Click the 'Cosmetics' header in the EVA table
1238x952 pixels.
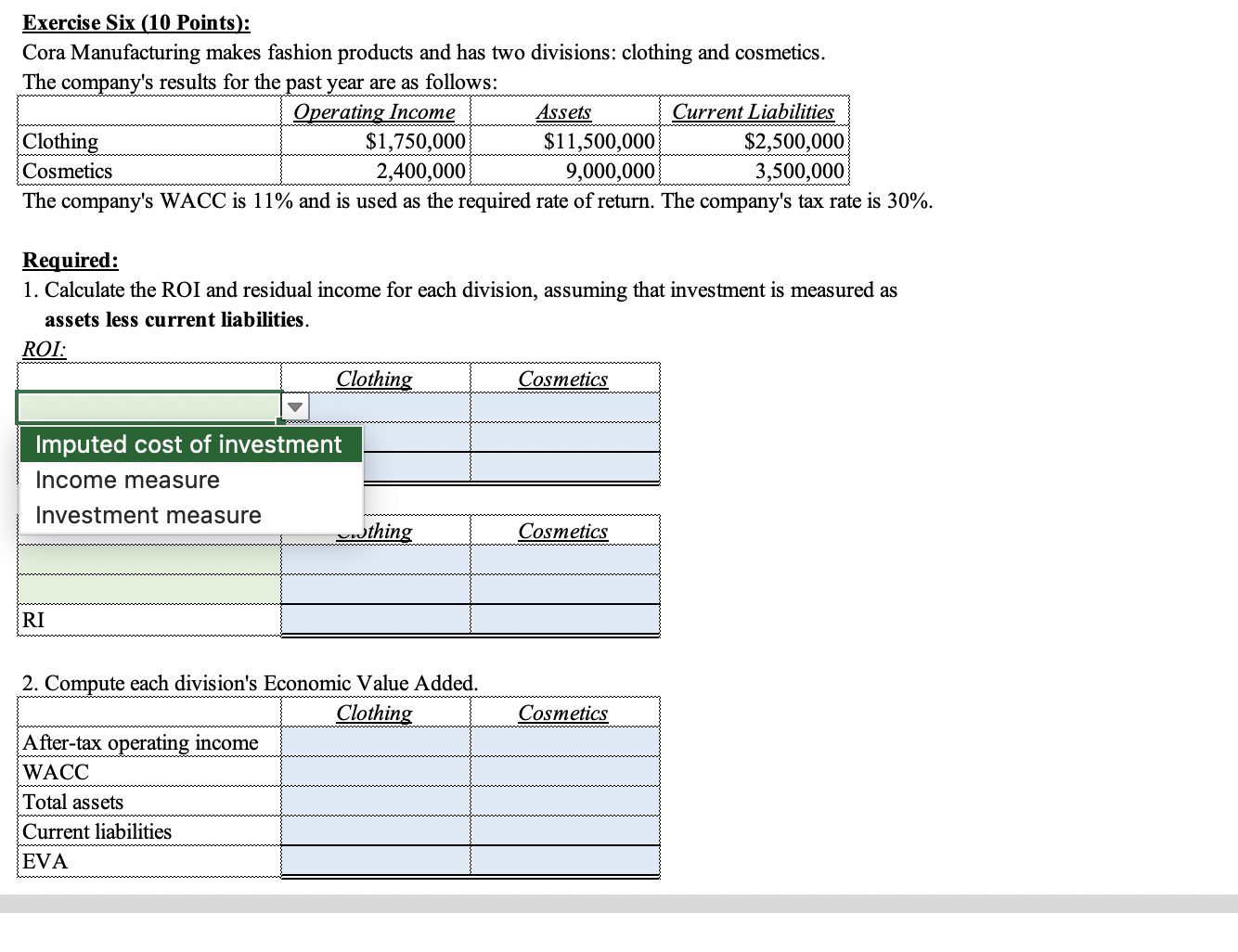point(563,713)
